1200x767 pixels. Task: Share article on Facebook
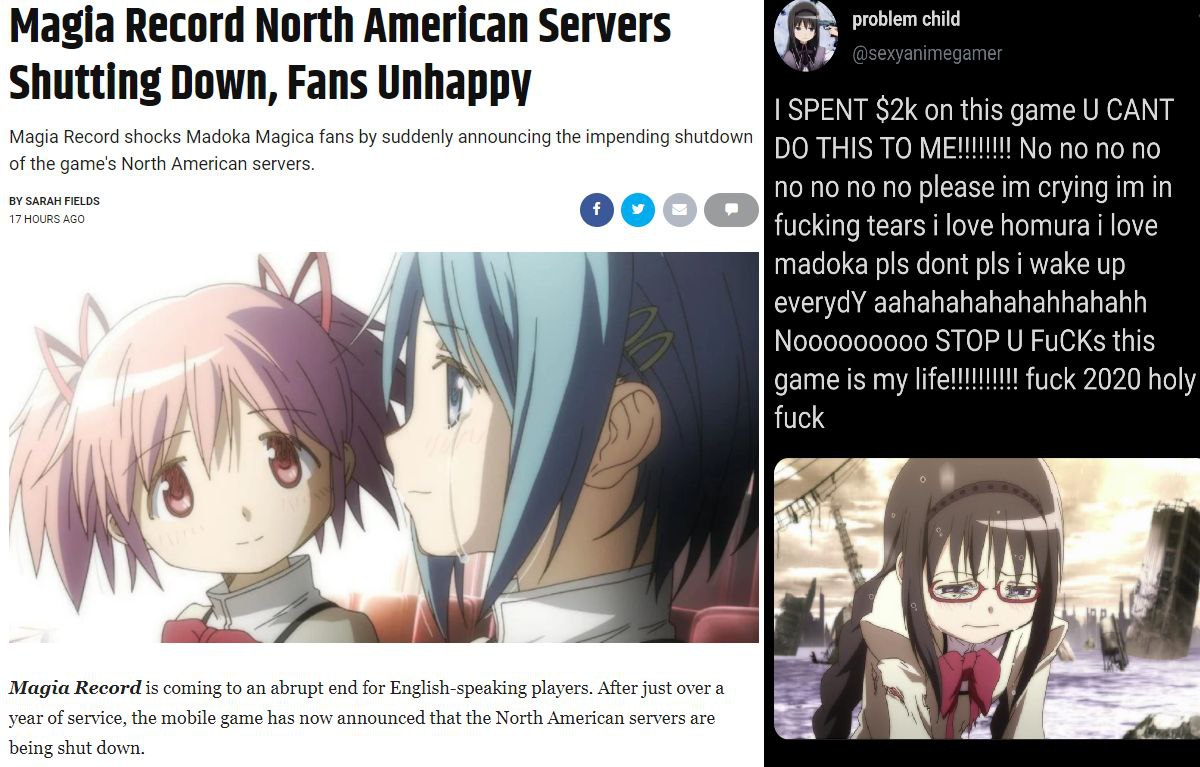[x=596, y=210]
